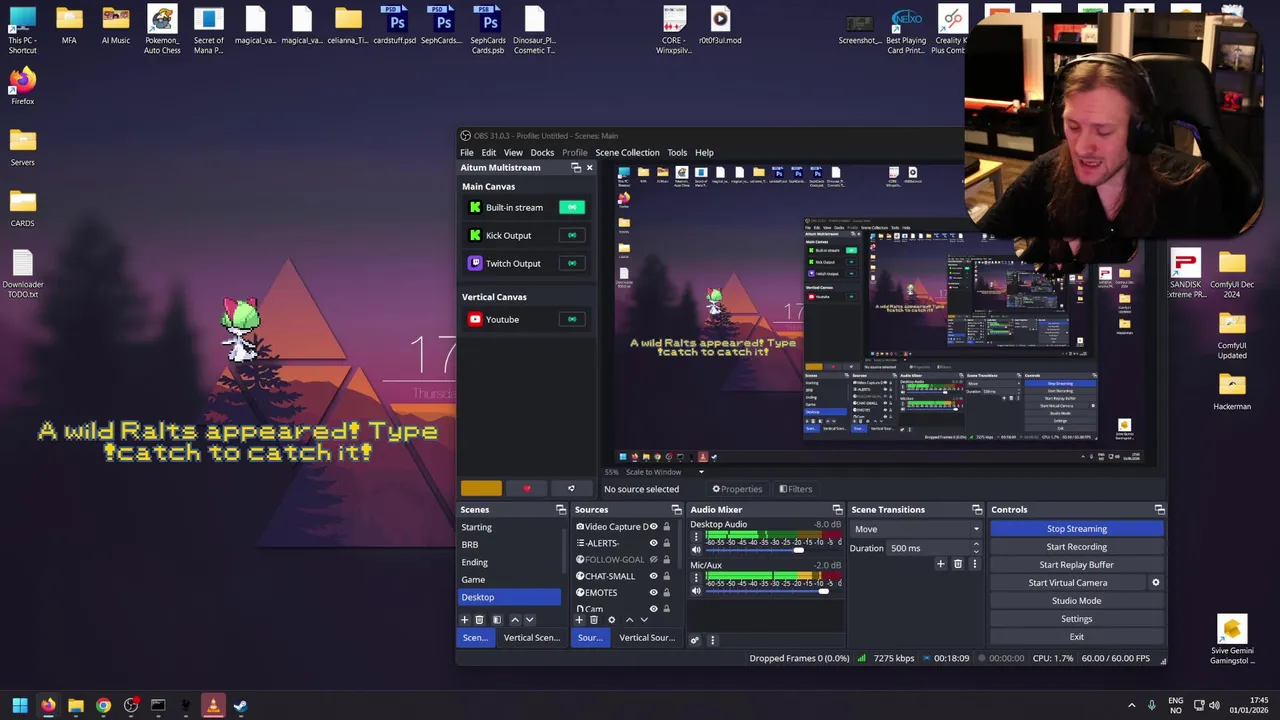The image size is (1280, 720).
Task: Click the orange button in Aitum Multistream
Action: tap(481, 489)
